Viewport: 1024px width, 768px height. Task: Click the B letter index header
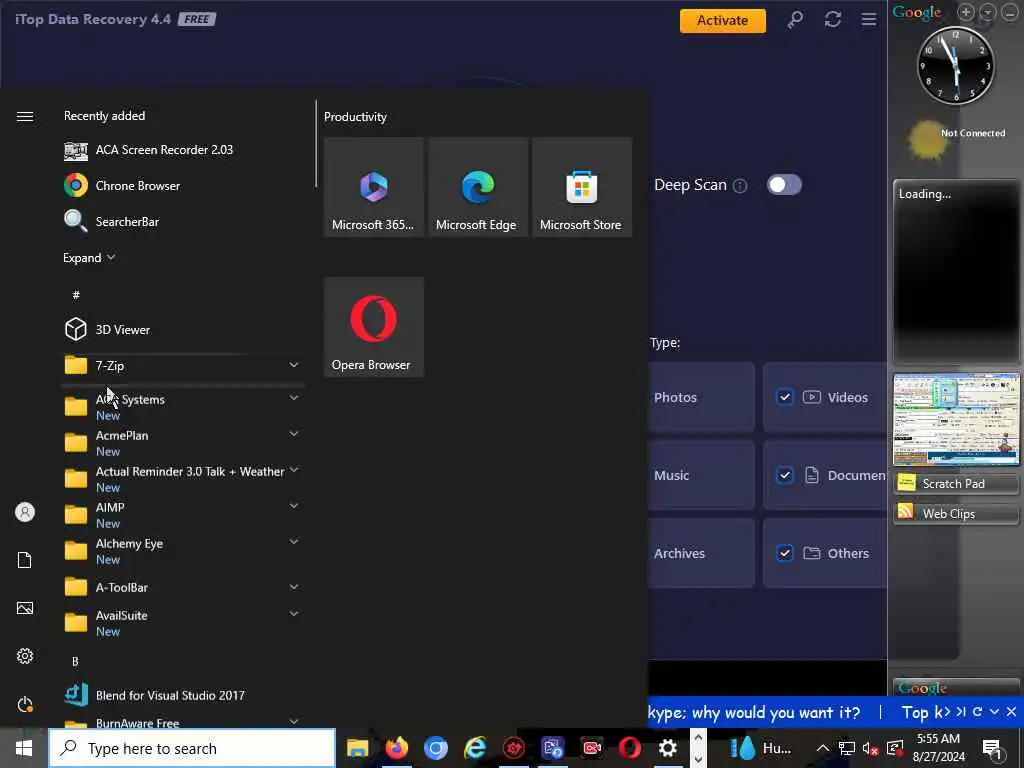pos(75,662)
